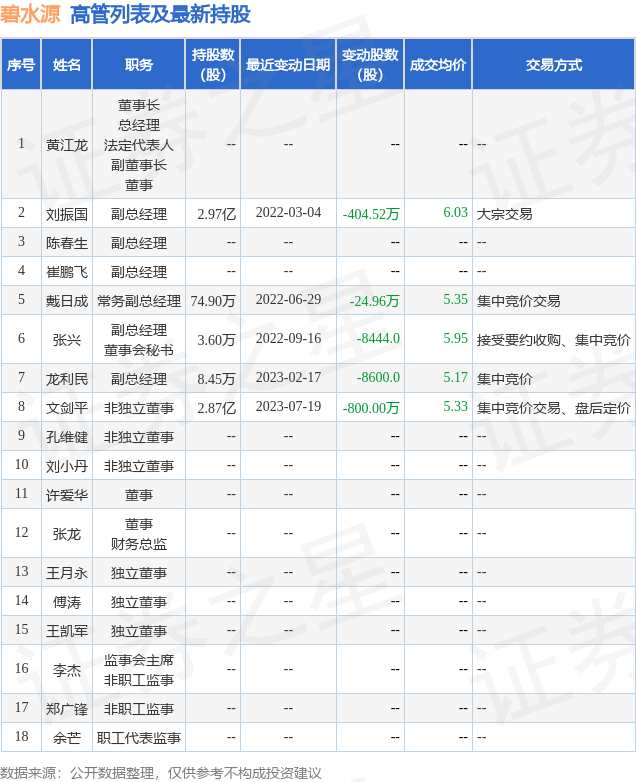Click the name 龙利民
This screenshot has height=782, width=636.
pyautogui.click(x=67, y=379)
